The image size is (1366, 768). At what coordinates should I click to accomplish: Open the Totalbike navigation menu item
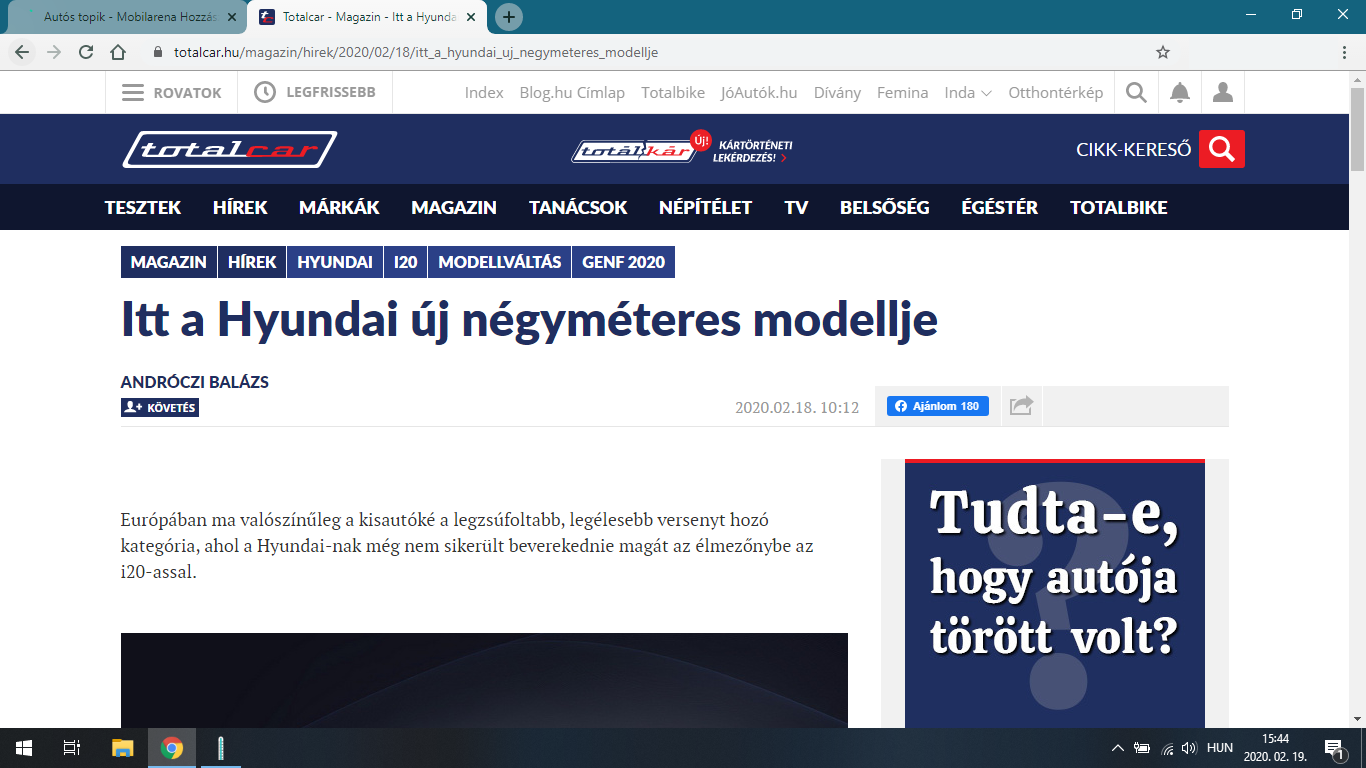1119,208
